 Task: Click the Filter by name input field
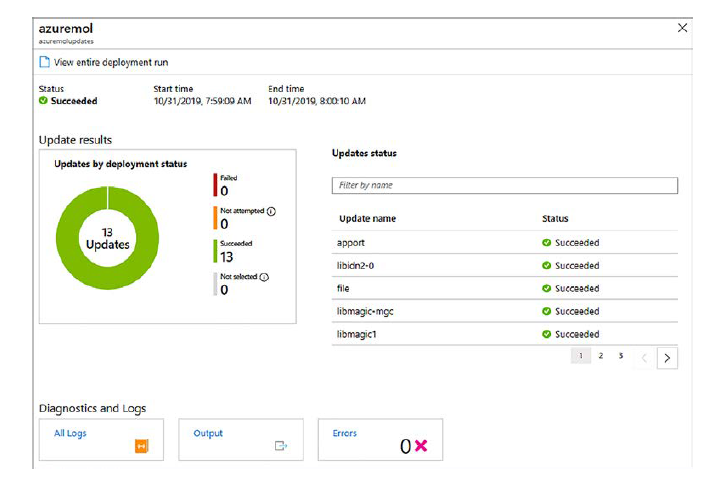(x=504, y=186)
